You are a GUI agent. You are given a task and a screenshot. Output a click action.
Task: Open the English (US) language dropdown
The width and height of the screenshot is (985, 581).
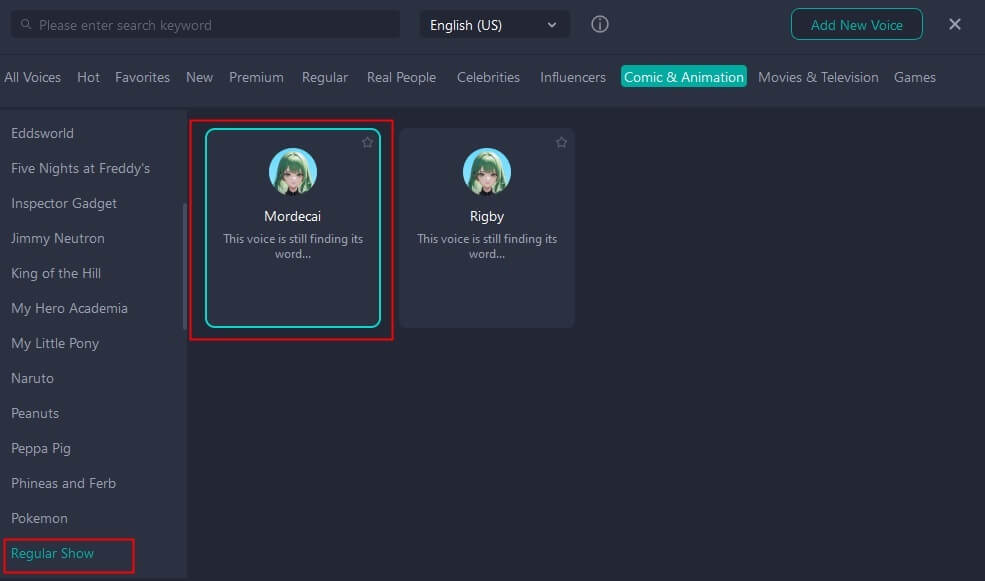point(494,25)
